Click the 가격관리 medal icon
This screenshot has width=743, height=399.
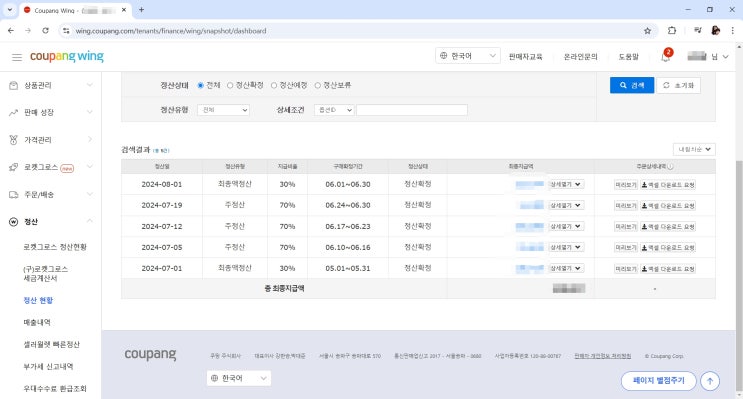tap(14, 140)
